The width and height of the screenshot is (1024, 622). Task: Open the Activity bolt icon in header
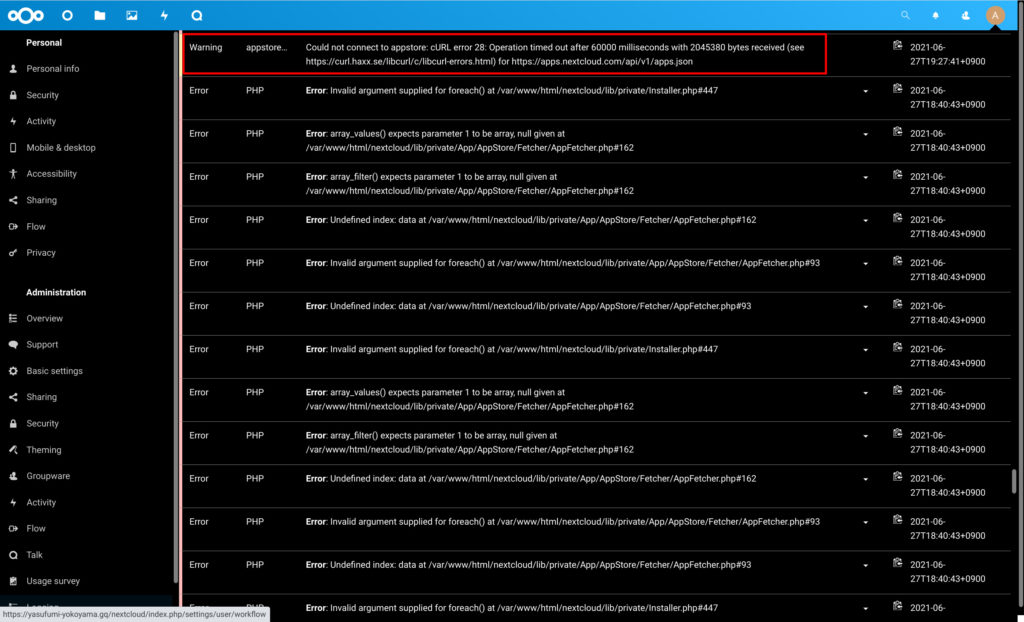click(165, 15)
